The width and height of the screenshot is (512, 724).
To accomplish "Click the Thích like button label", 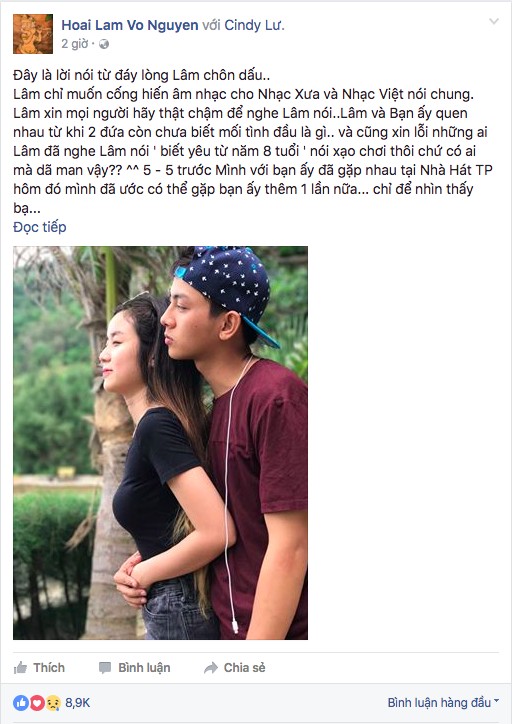I will pyautogui.click(x=49, y=668).
